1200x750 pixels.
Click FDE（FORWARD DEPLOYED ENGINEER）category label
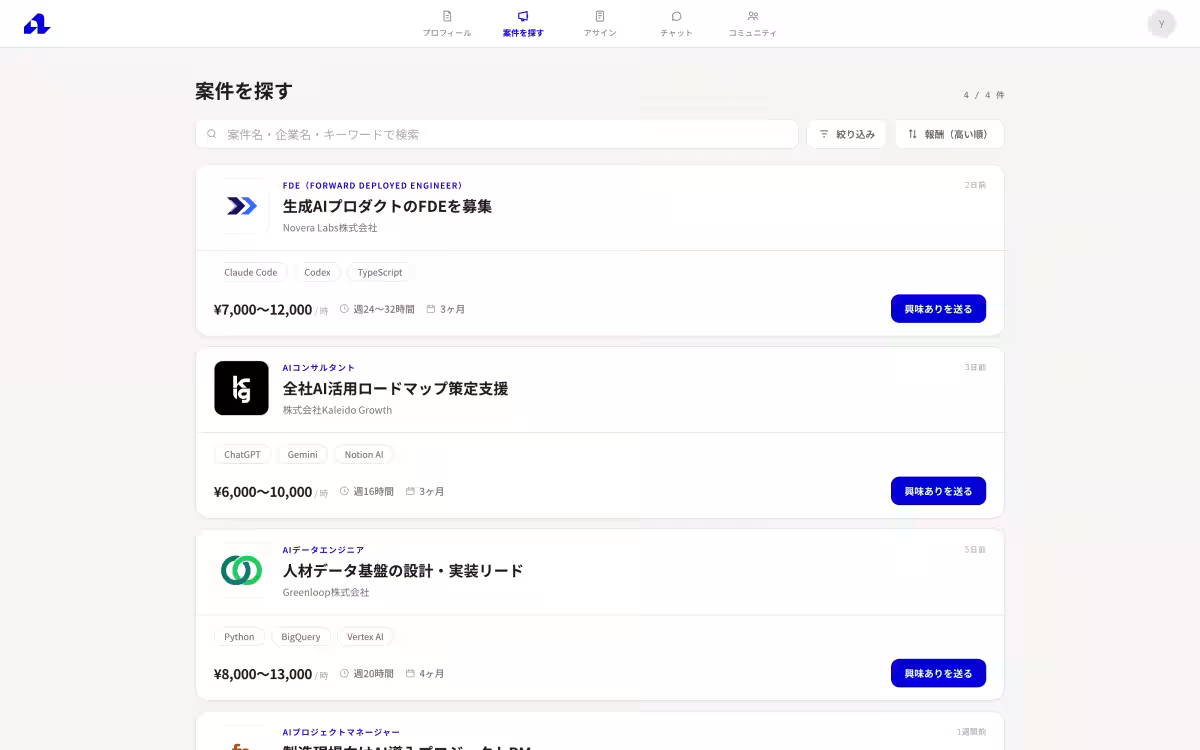(372, 185)
